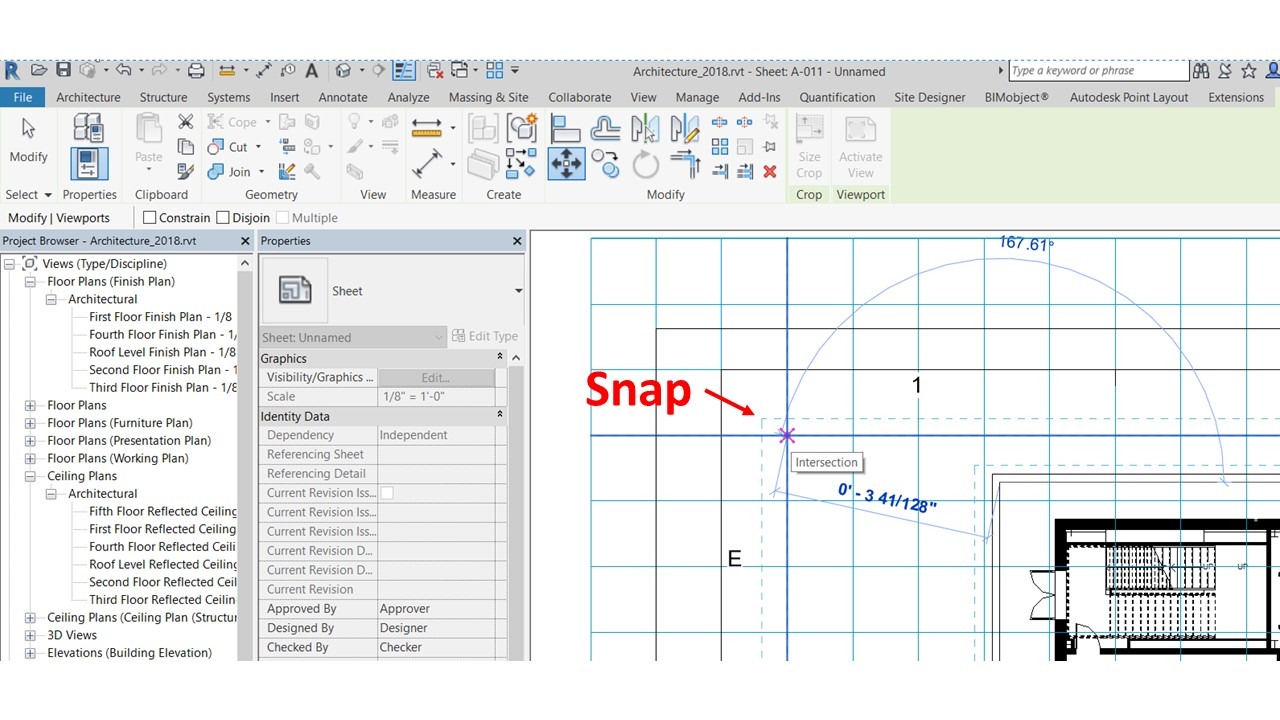
Task: Select the Move tool in Modify panel
Action: pos(566,163)
